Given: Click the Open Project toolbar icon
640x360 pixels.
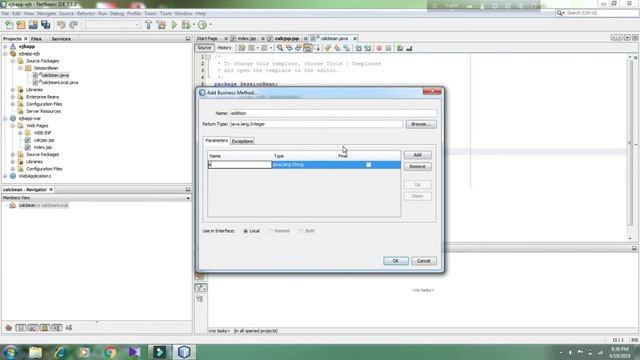Looking at the screenshot, I should (33, 25).
